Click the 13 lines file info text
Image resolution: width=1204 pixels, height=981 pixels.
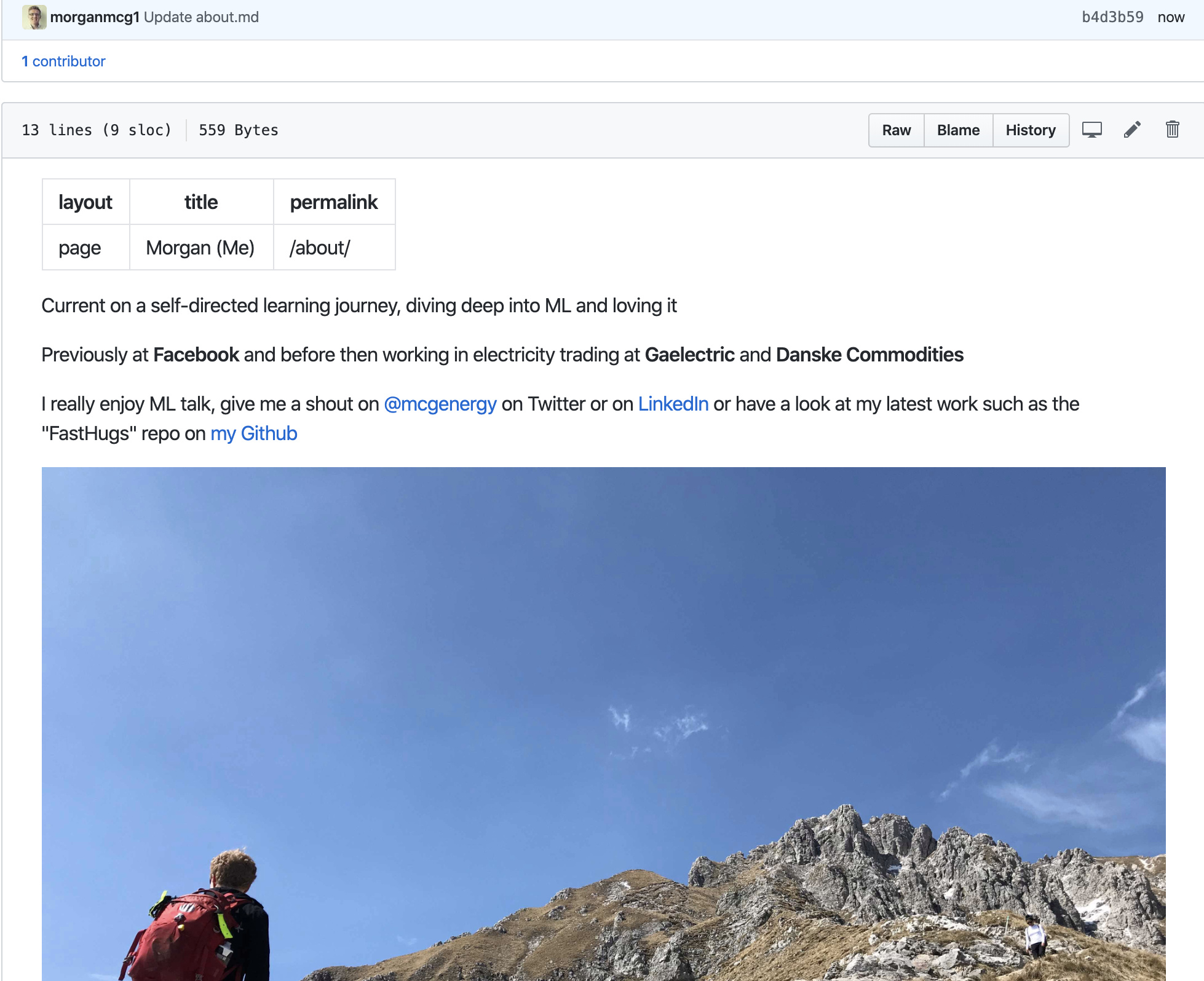97,130
